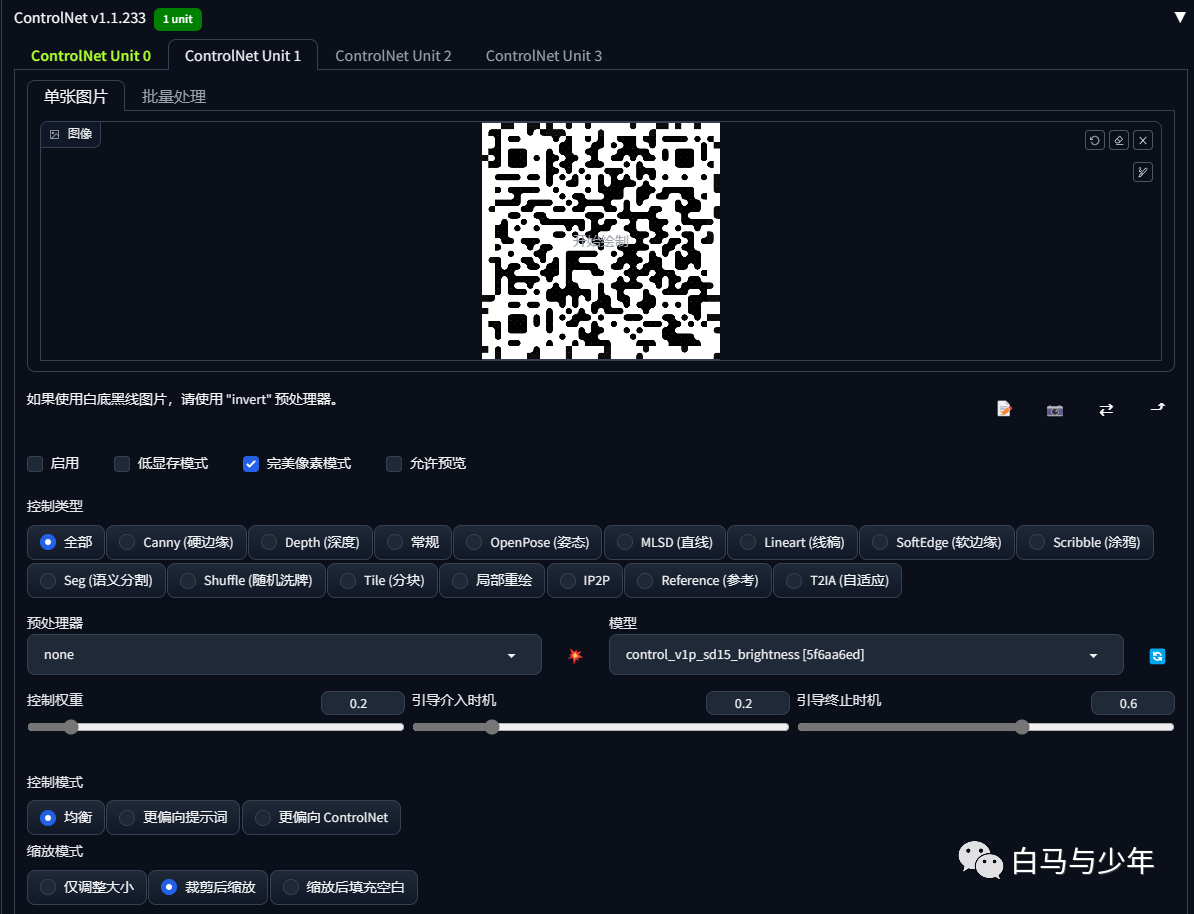This screenshot has width=1194, height=914.
Task: Collapse the ControlNet panel triangle
Action: pos(1180,18)
